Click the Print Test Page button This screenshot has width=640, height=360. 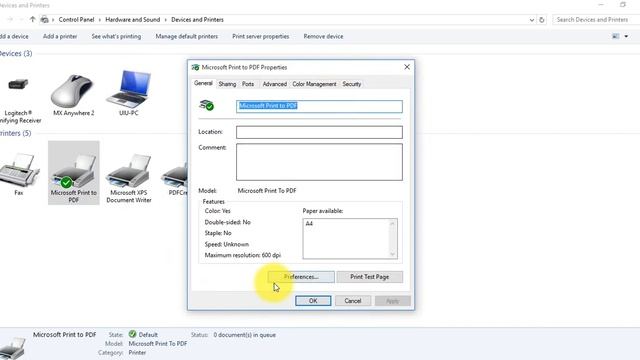point(369,277)
